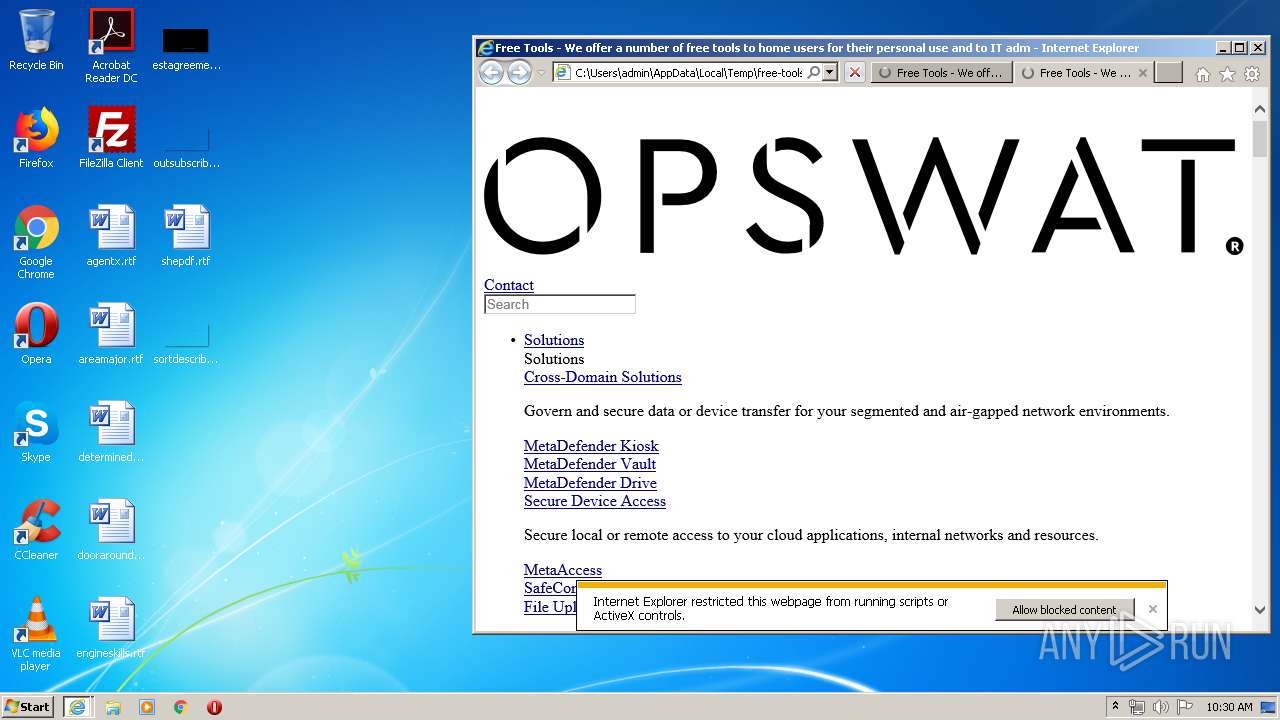
Task: Select agentx.rtf document
Action: pyautogui.click(x=111, y=236)
